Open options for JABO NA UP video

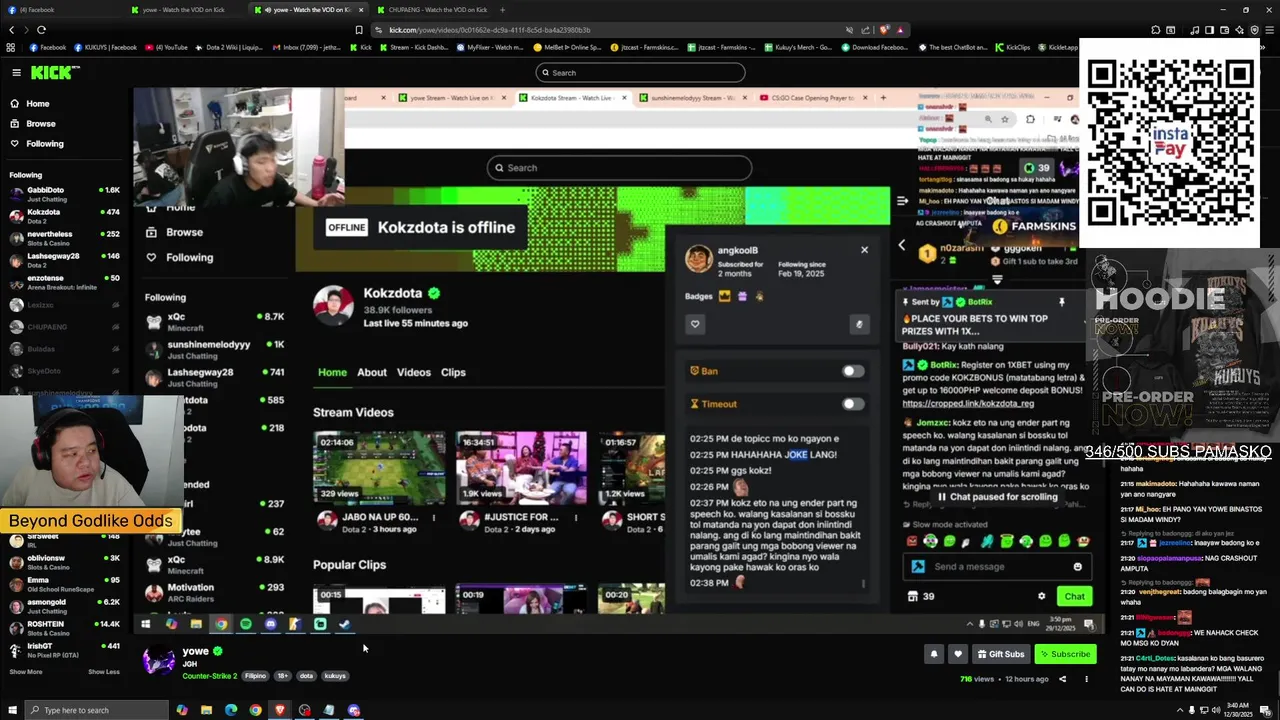pos(433,518)
